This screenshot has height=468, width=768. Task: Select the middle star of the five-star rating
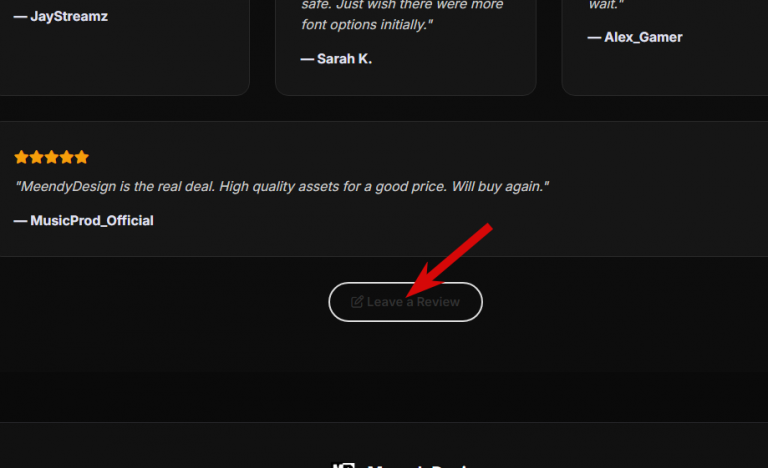[51, 157]
